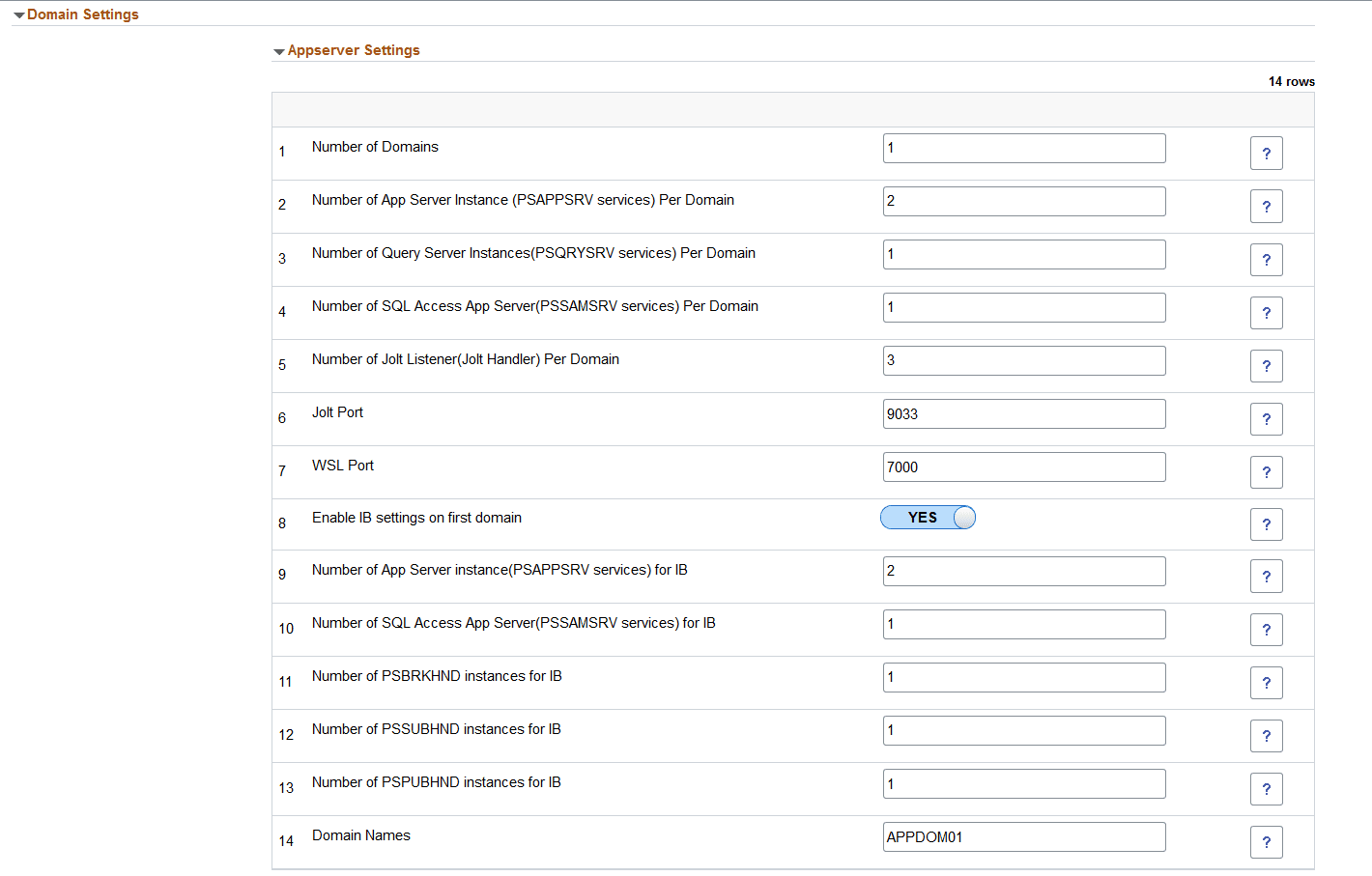Click the WSL Port input field
This screenshot has height=876, width=1372.
[x=1023, y=466]
